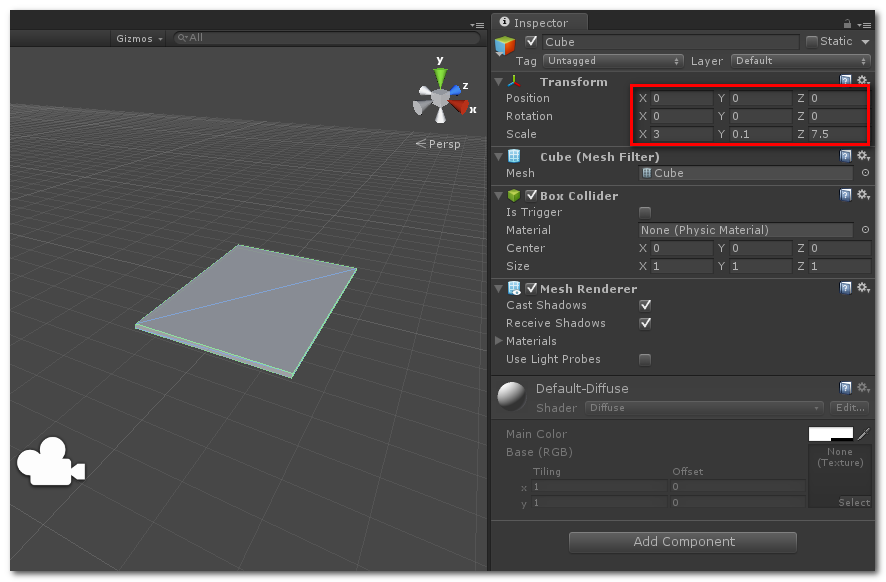This screenshot has width=886, height=582.
Task: Click the cube object icon in Inspector header
Action: [x=505, y=45]
